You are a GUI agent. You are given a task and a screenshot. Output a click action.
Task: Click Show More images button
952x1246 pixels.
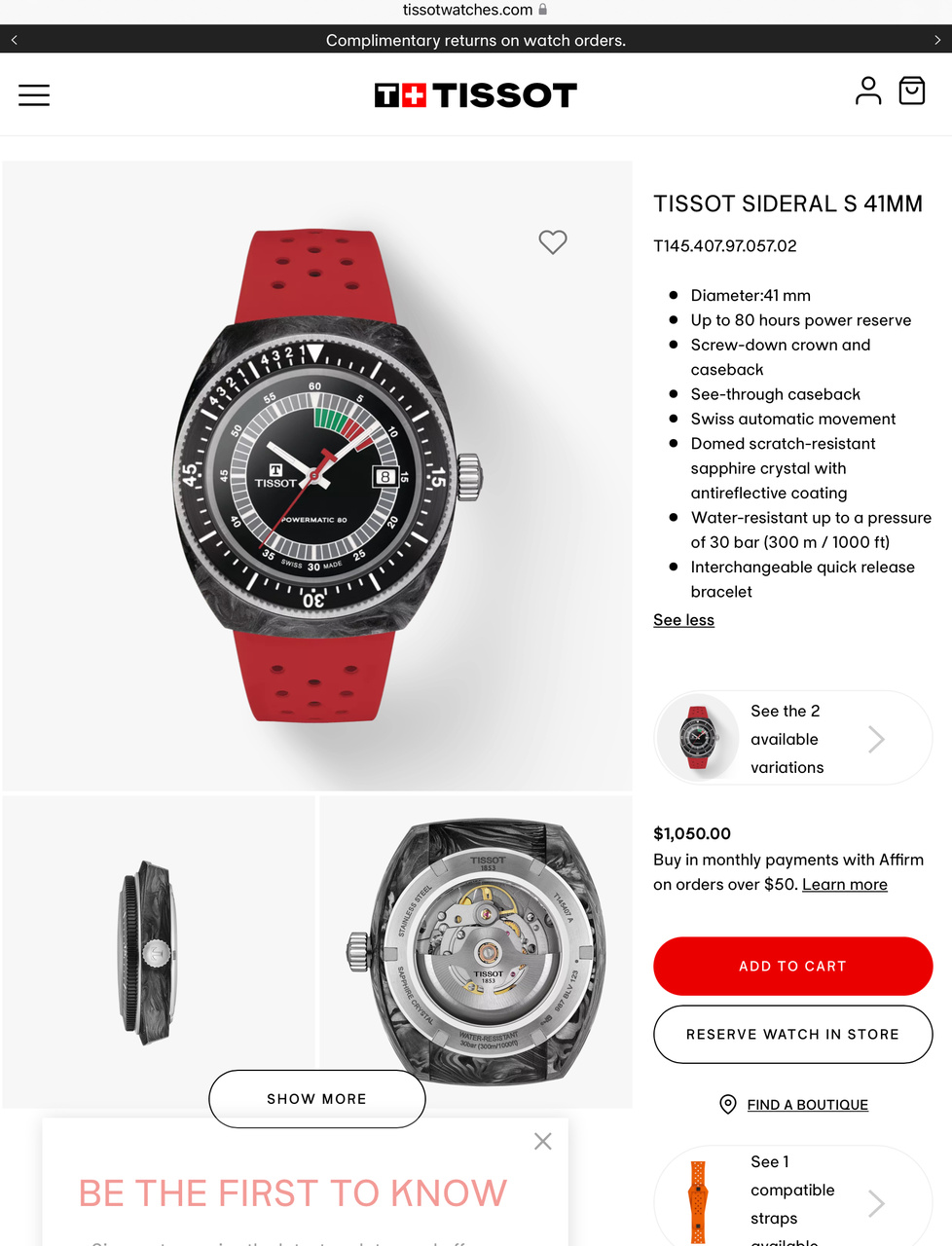(x=317, y=1099)
